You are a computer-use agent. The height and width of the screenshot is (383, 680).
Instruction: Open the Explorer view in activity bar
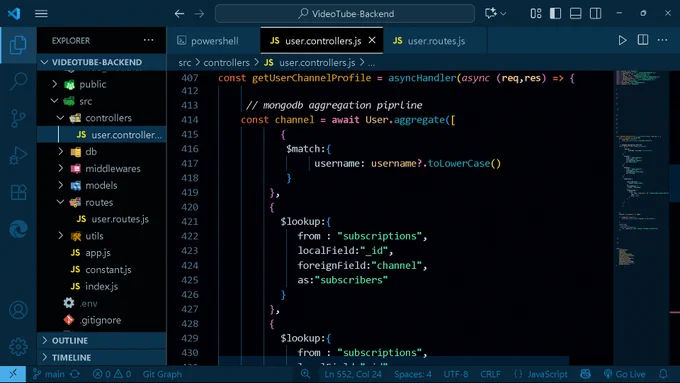coord(18,45)
